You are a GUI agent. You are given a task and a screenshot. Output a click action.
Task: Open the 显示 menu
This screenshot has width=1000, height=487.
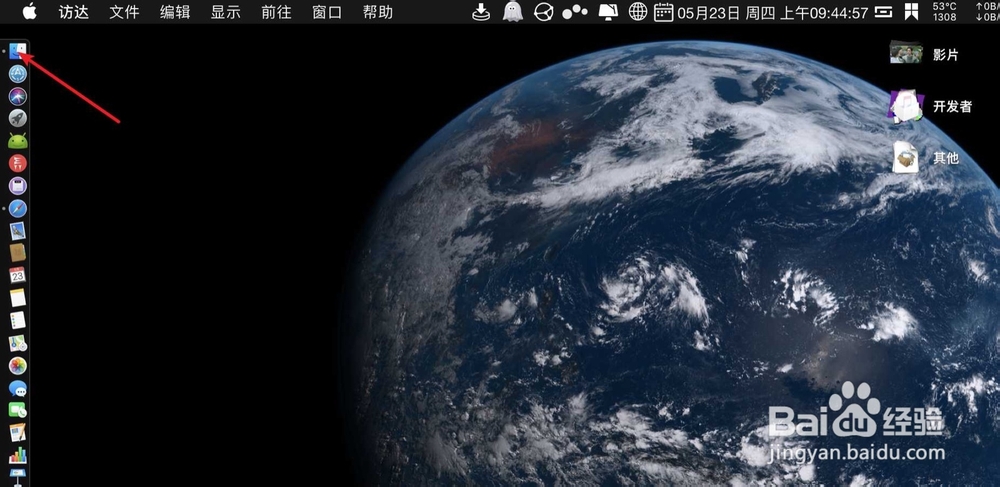tap(226, 12)
